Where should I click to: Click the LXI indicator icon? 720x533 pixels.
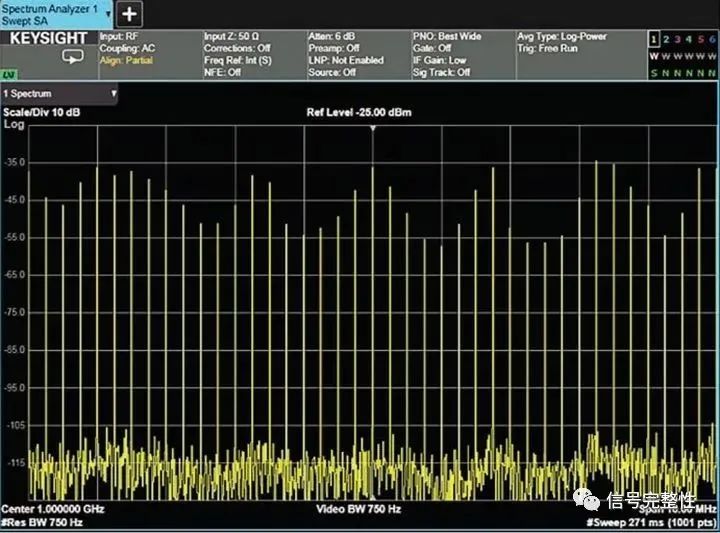tap(8, 74)
